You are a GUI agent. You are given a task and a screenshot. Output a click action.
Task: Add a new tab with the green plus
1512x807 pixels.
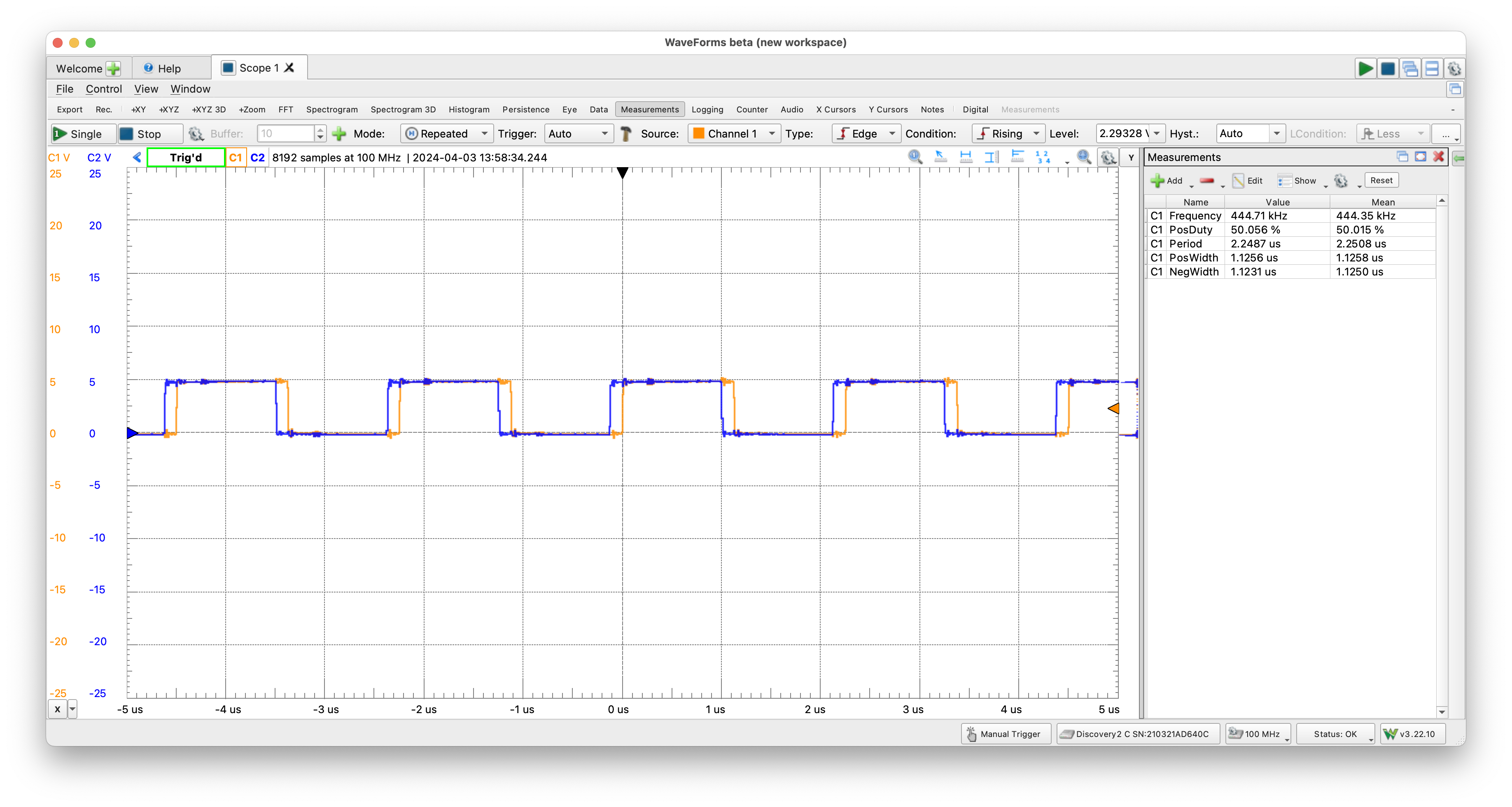pyautogui.click(x=113, y=69)
